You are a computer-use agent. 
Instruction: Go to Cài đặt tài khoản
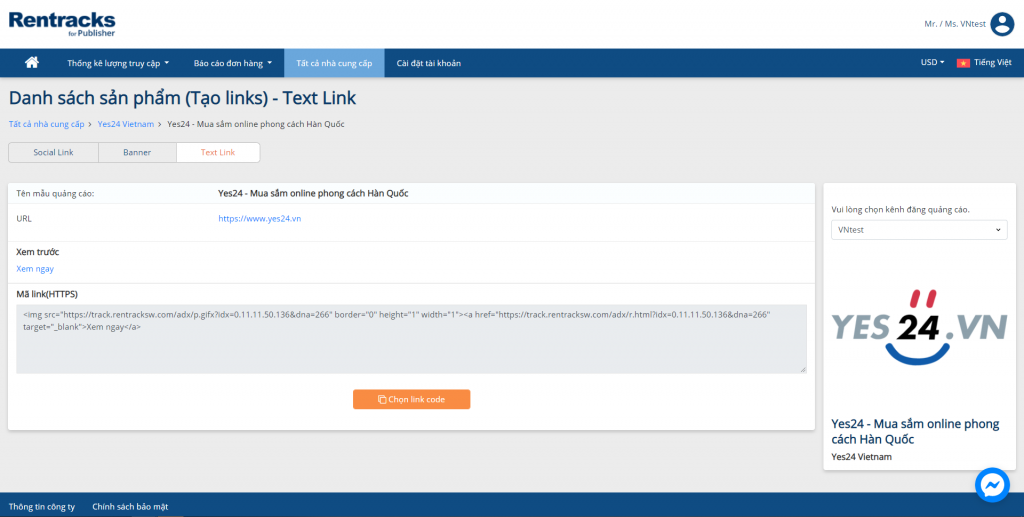(428, 63)
